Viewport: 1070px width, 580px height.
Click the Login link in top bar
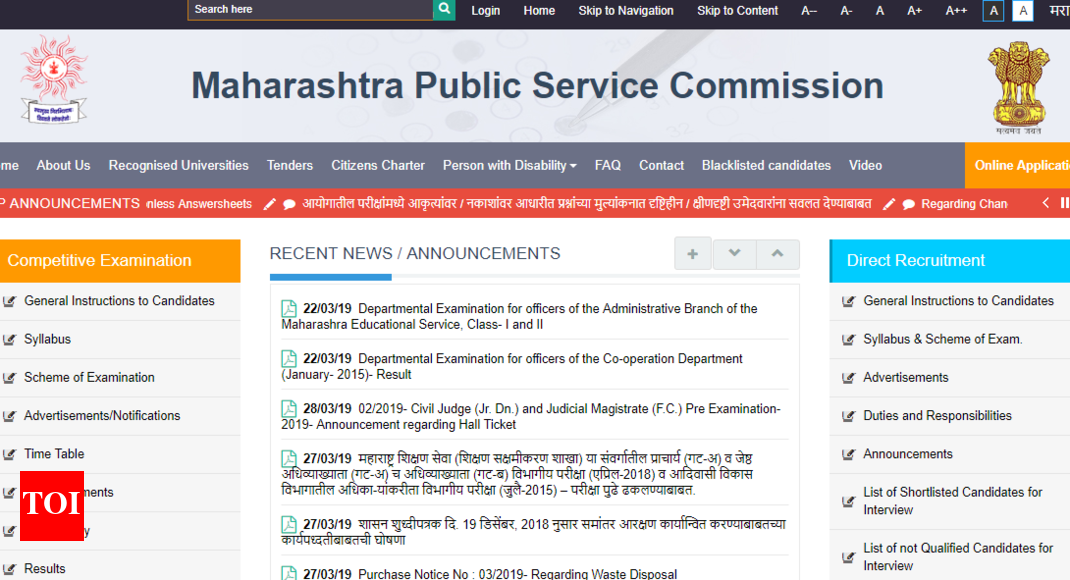pyautogui.click(x=486, y=11)
